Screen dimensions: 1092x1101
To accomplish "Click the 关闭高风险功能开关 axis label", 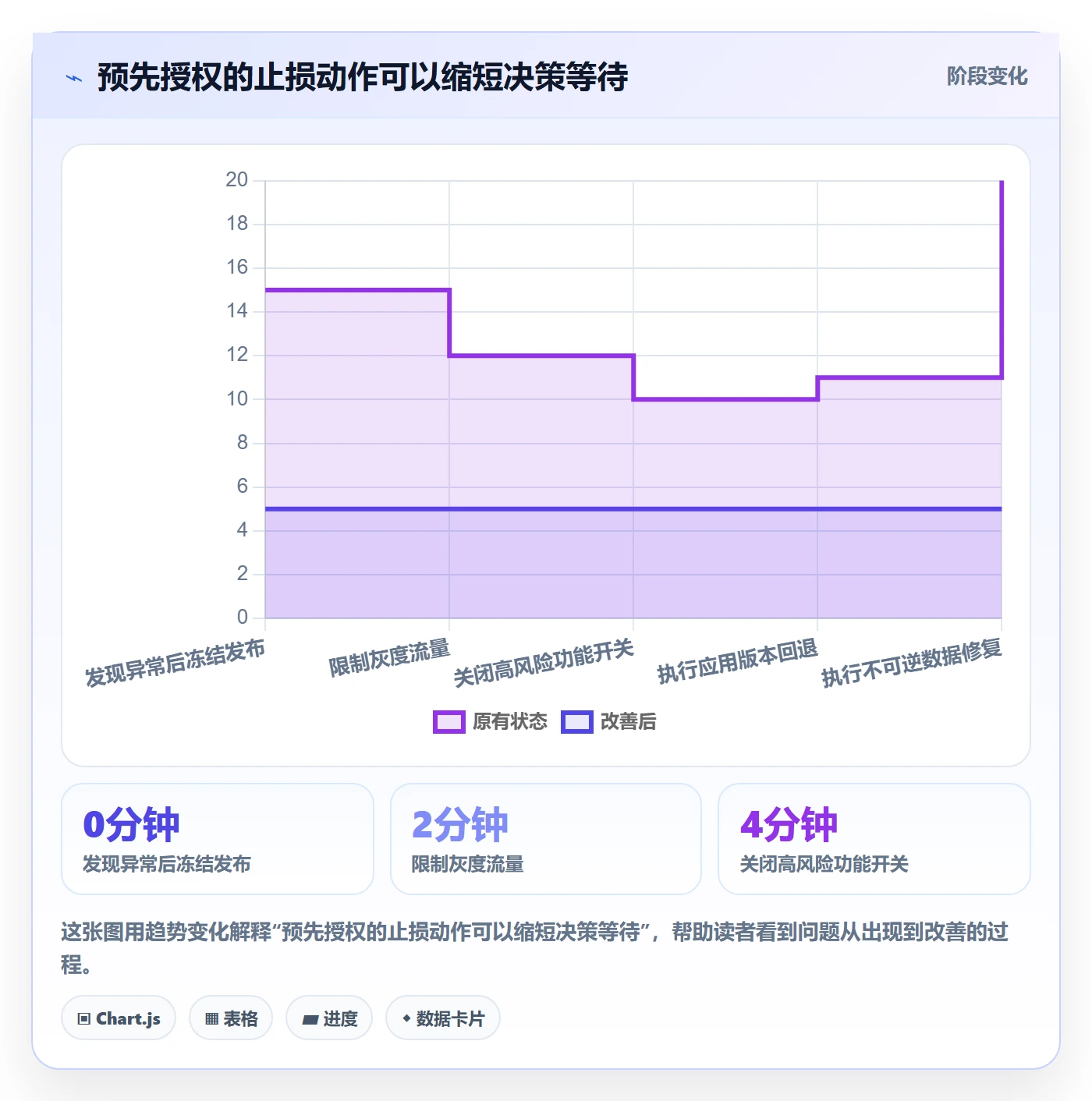I will tap(544, 663).
